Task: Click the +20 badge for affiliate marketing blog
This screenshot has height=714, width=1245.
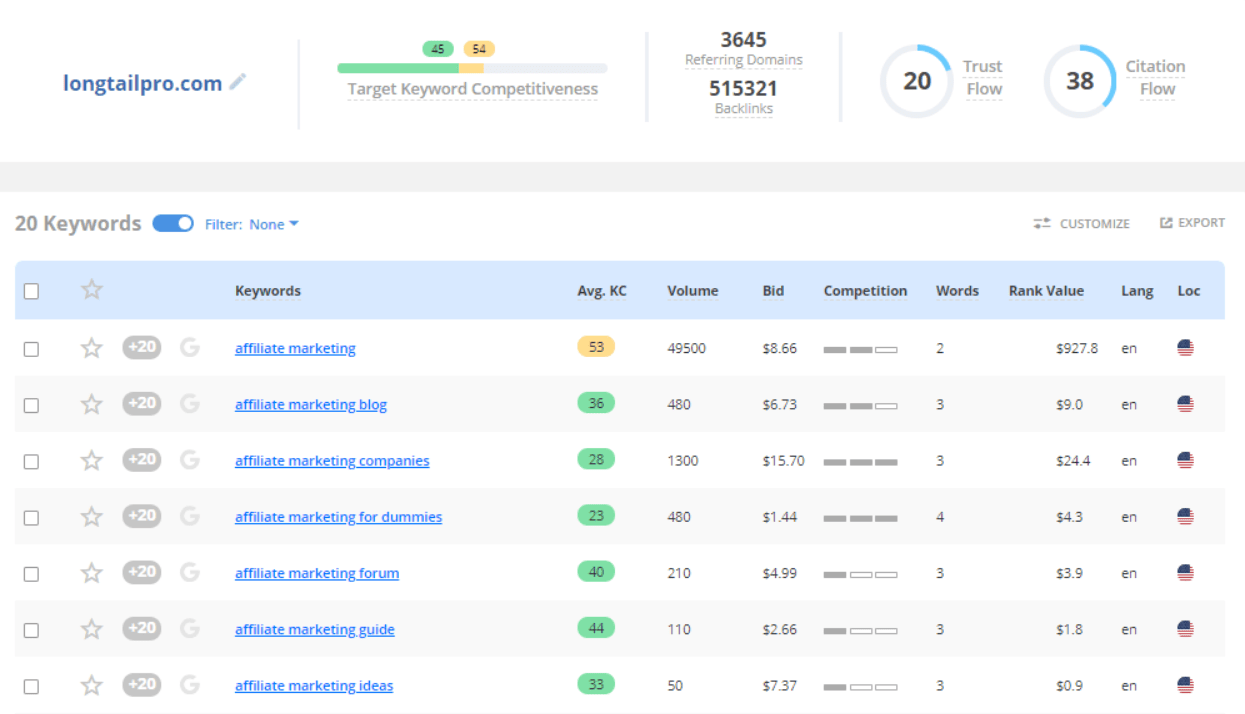Action: (x=141, y=404)
